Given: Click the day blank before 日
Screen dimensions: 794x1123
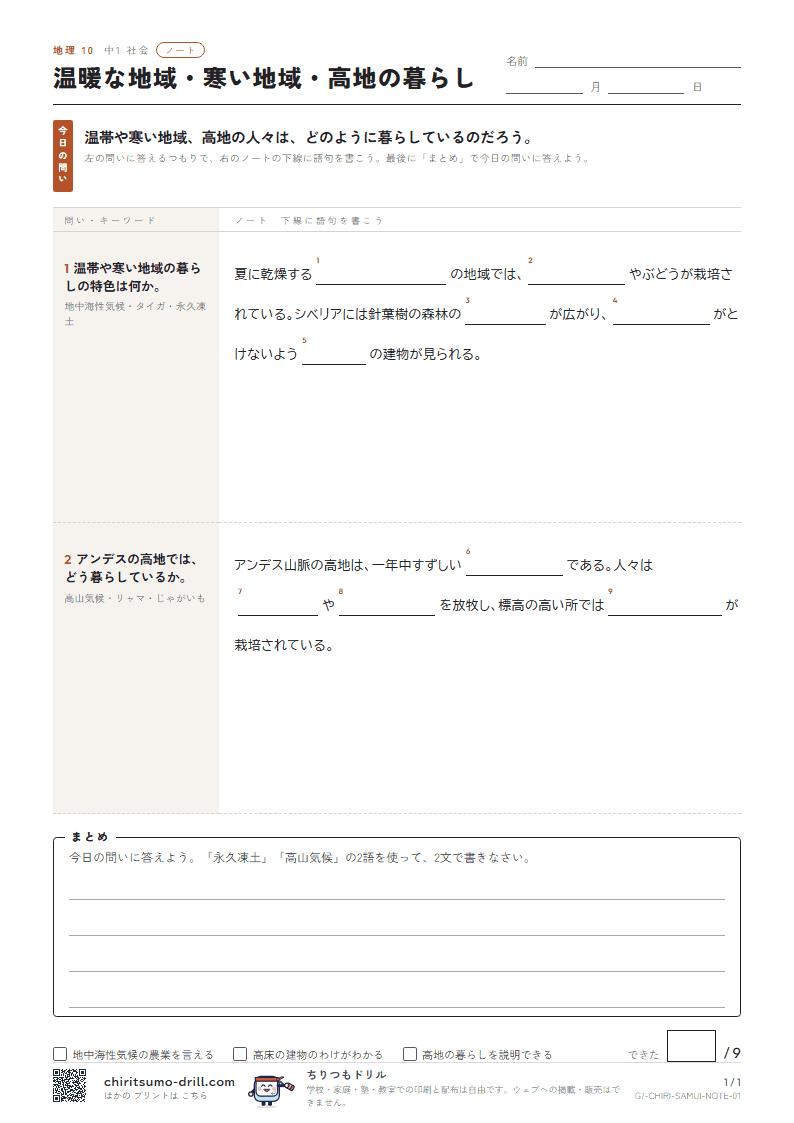Looking at the screenshot, I should (x=646, y=87).
